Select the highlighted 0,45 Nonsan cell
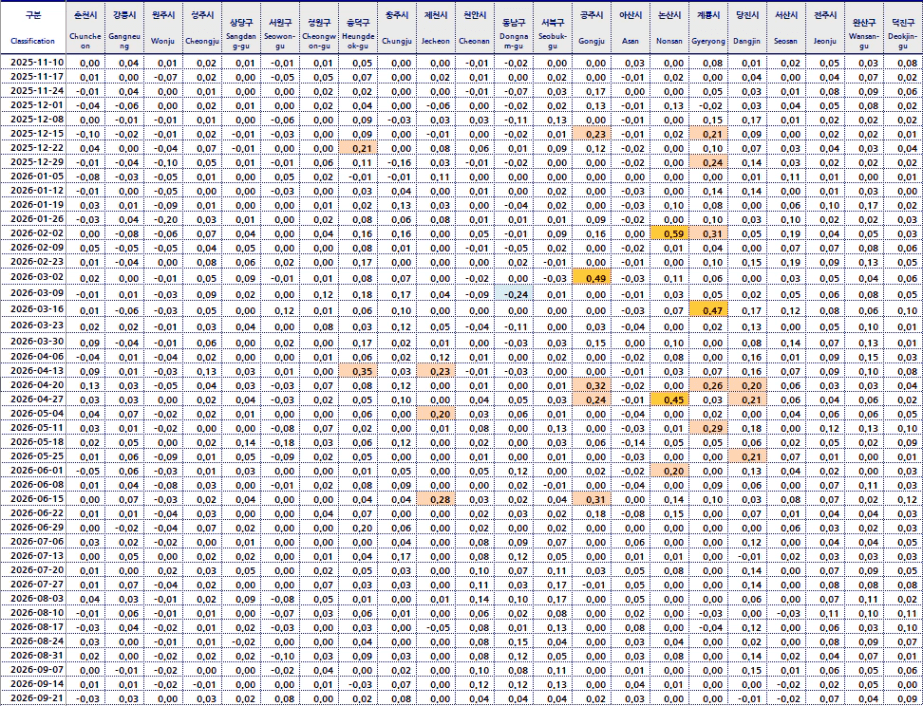Screen dimensions: 923x706 click(669, 399)
